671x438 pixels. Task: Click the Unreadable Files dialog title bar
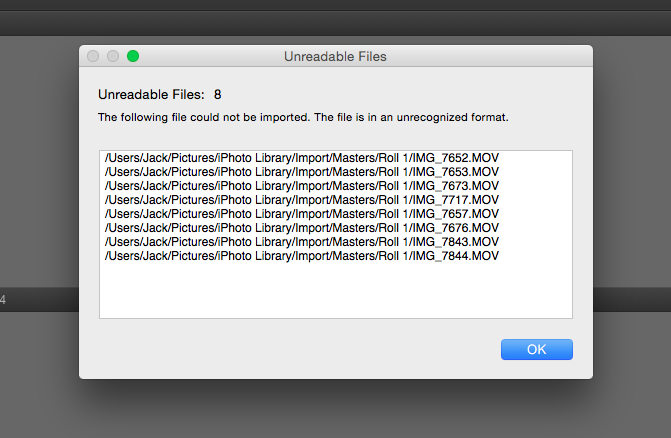coord(335,57)
